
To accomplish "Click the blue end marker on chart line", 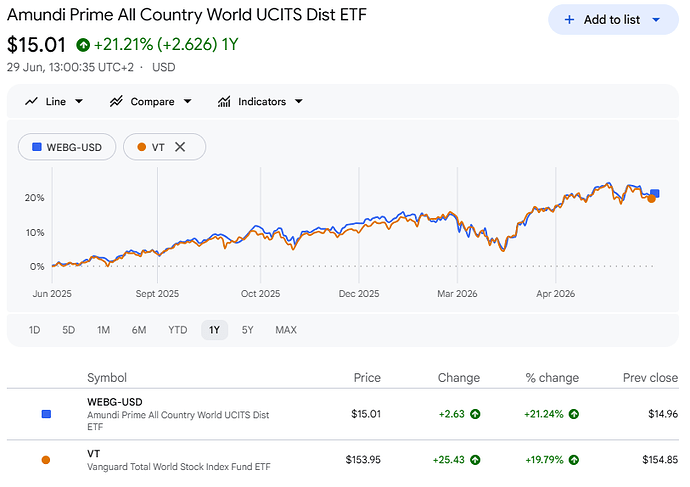I will coord(655,193).
